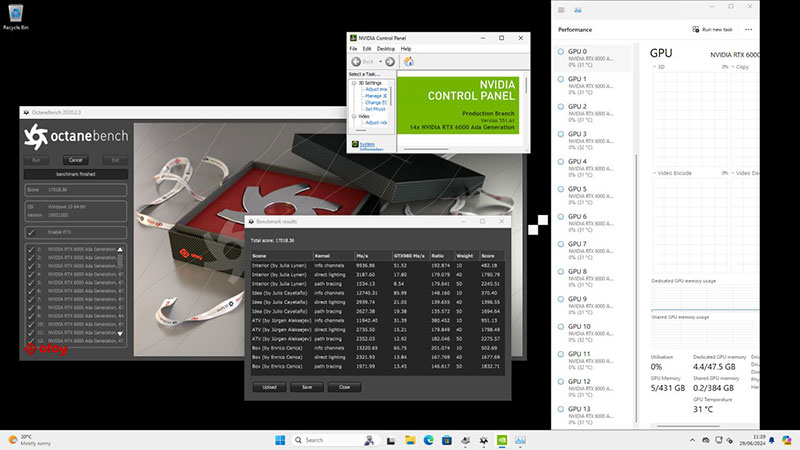Open the Desktop menu in NVIDIA Control Panel
800x450 pixels.
tap(387, 48)
